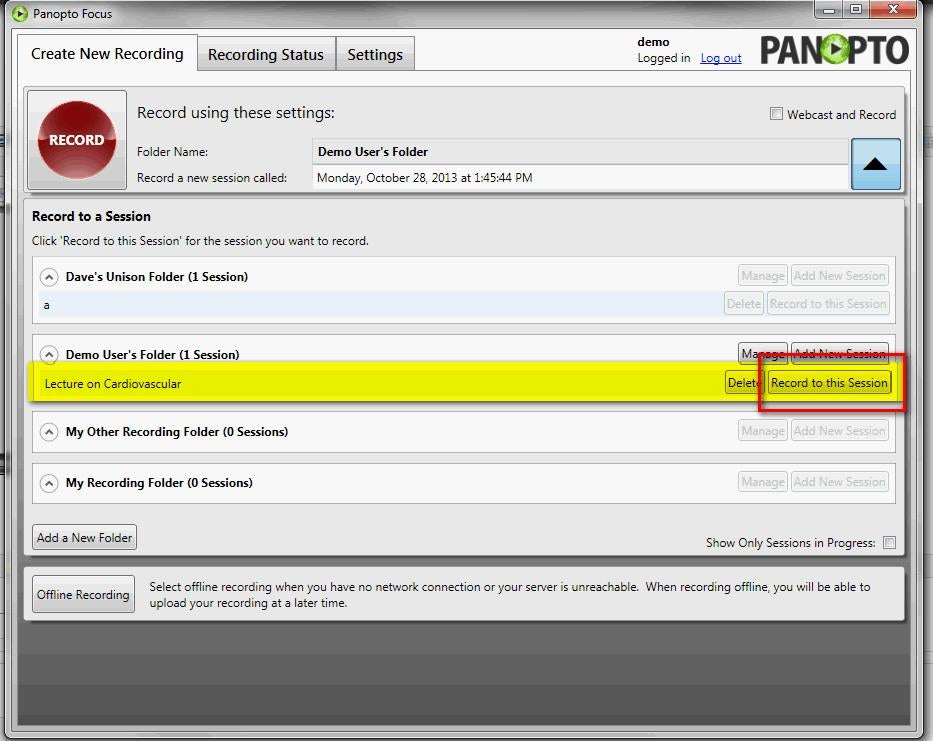Enable Webcast and Record checkbox

pos(776,114)
